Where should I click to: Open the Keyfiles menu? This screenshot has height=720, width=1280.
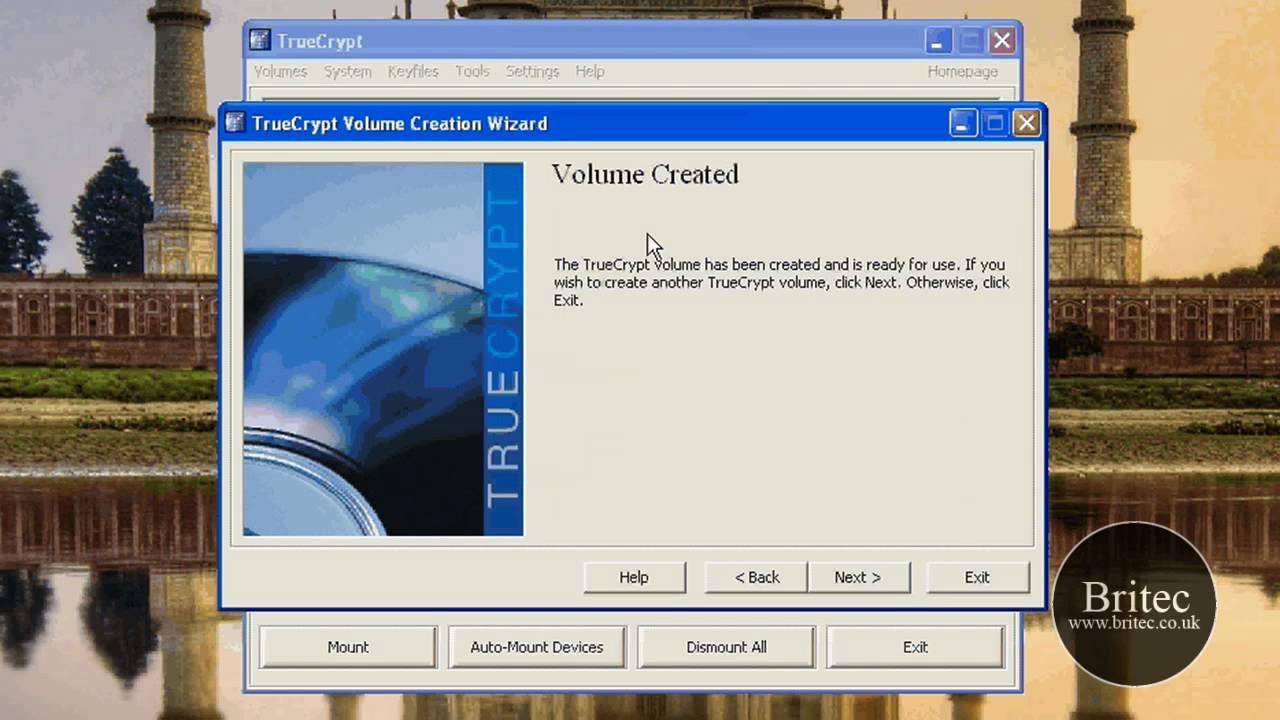413,72
